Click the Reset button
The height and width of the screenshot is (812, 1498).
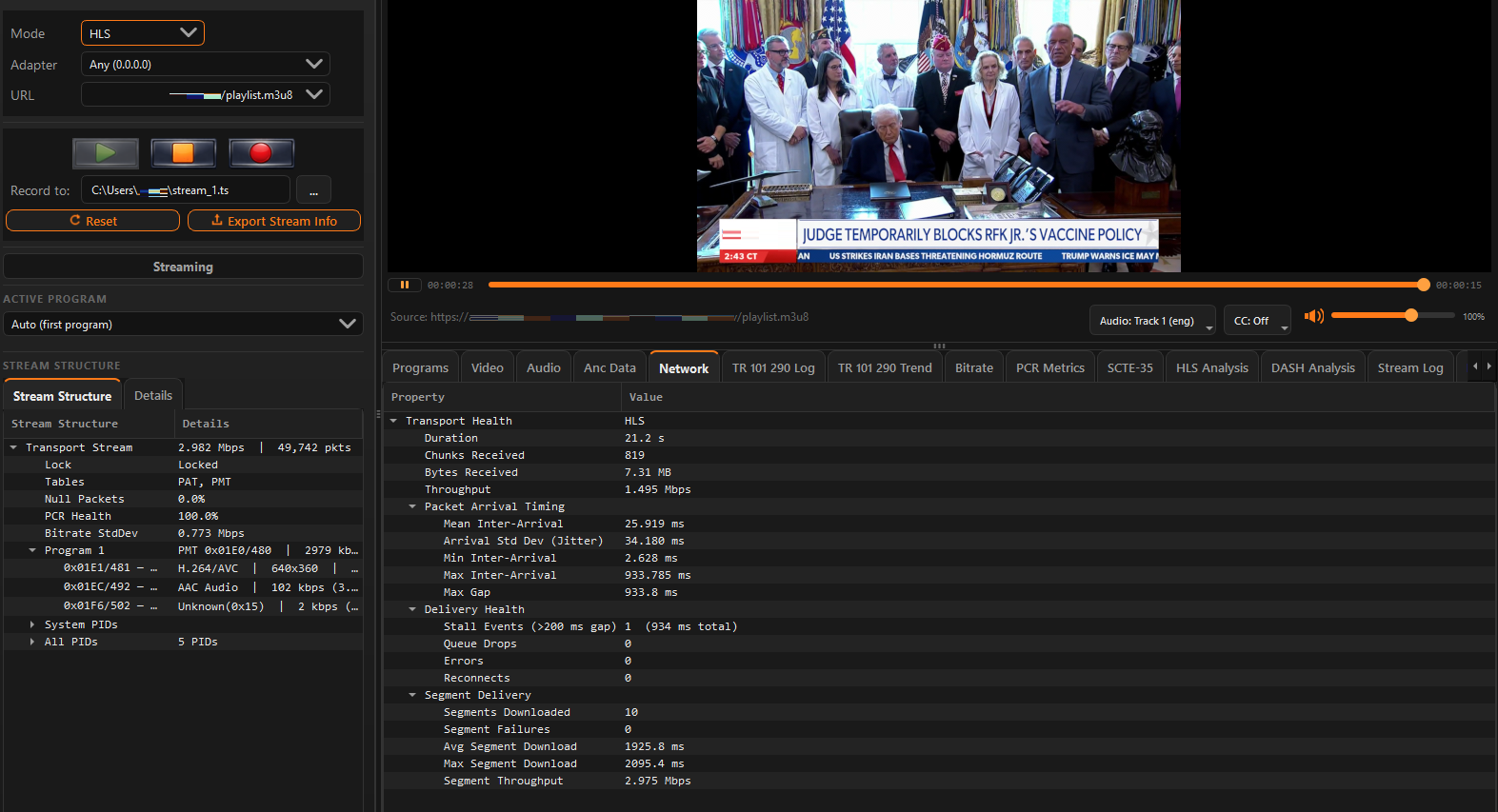click(x=93, y=221)
